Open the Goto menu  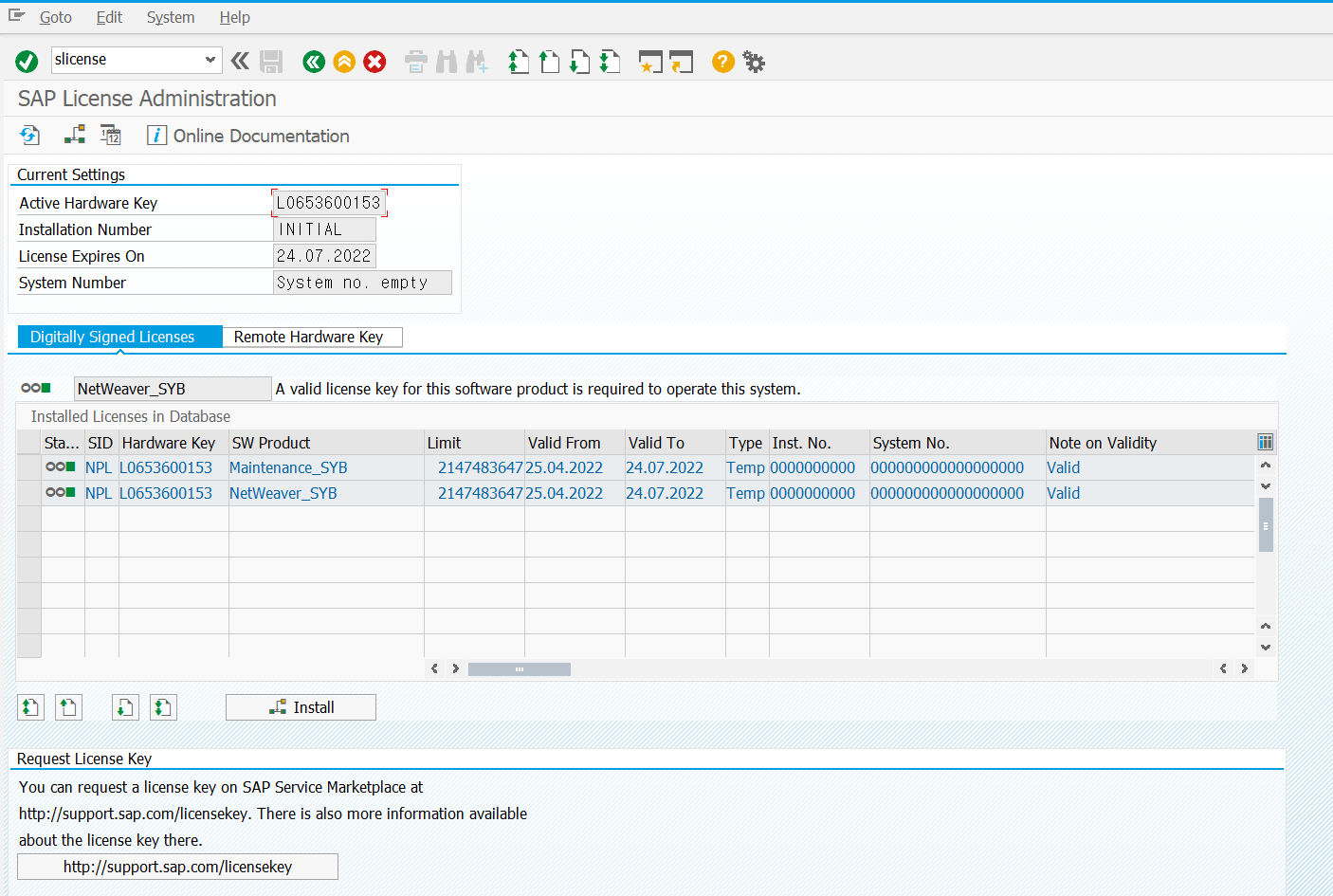[55, 17]
